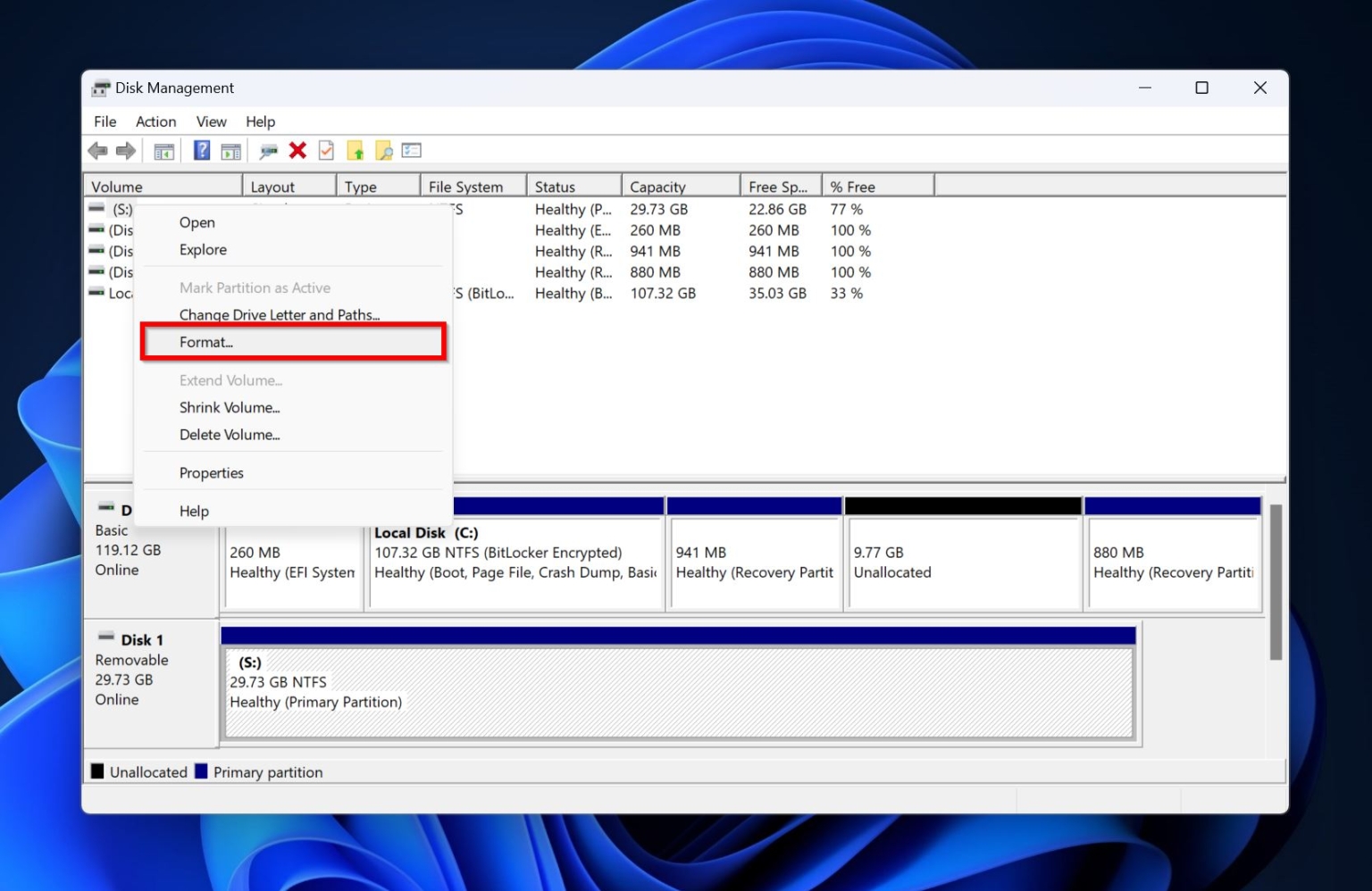Click the red X Delete Volume toolbar icon
The width and height of the screenshot is (1372, 891).
(x=297, y=150)
